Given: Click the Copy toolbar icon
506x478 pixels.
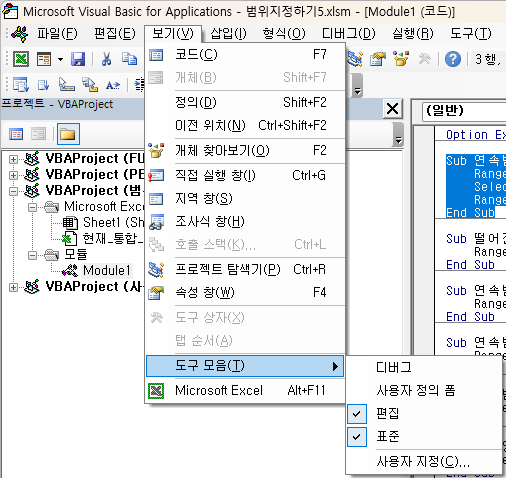Looking at the screenshot, I should 129,59.
